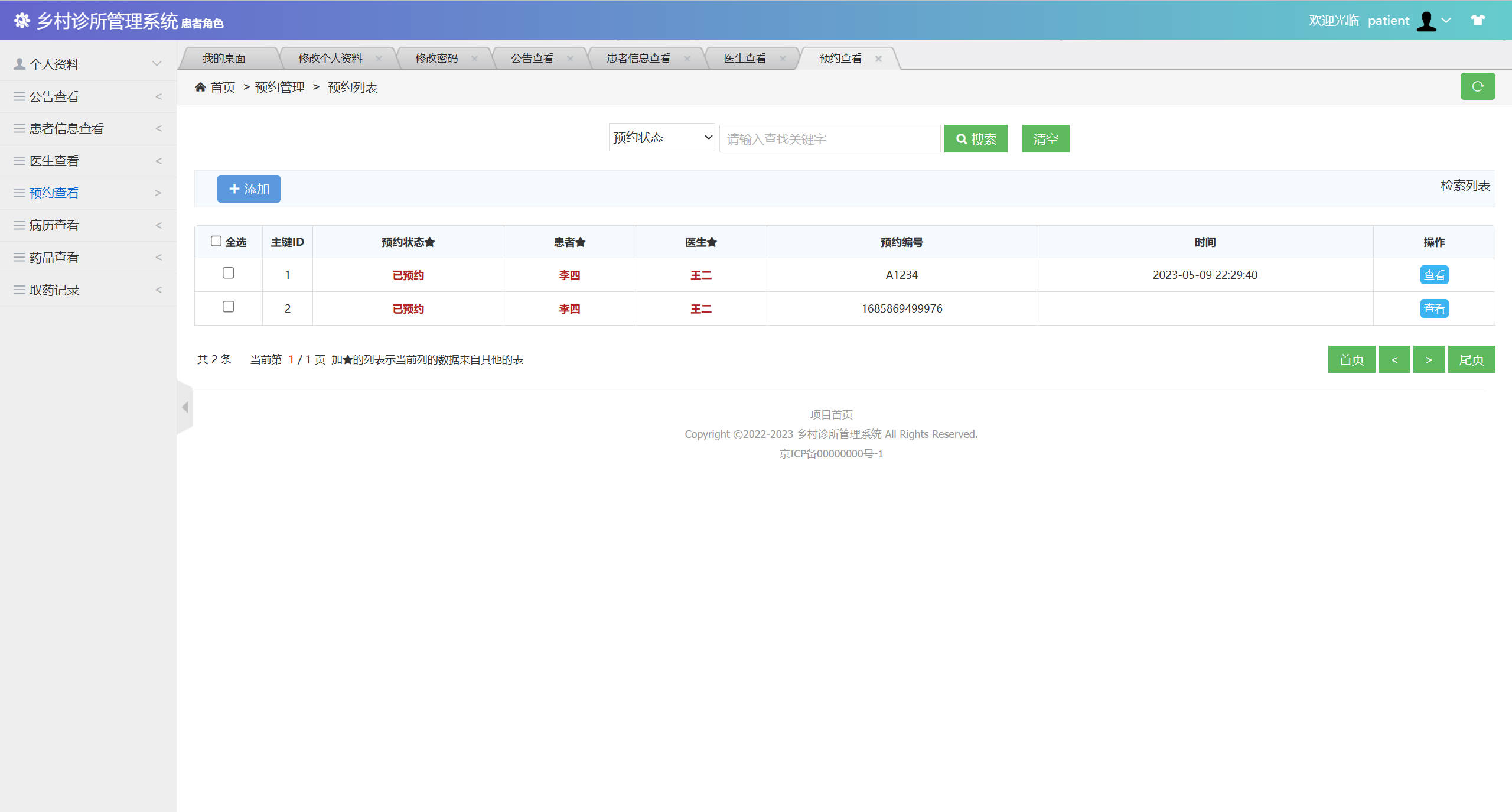Click the 添加 add button
1512x812 pixels.
pos(248,189)
